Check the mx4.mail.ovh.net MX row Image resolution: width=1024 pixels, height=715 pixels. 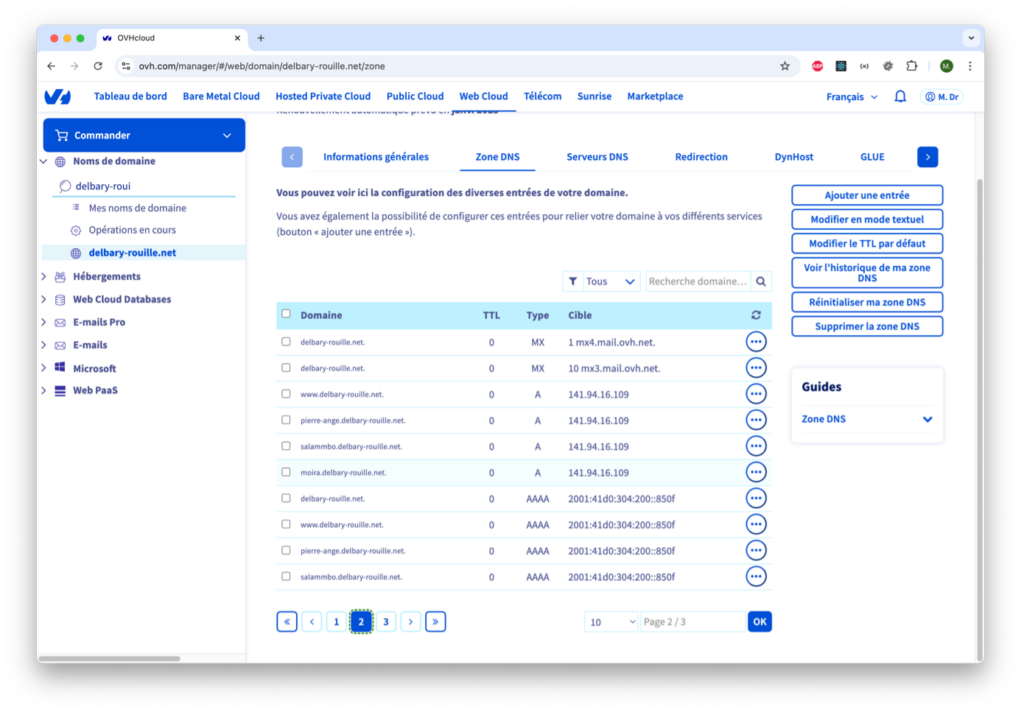pos(286,342)
